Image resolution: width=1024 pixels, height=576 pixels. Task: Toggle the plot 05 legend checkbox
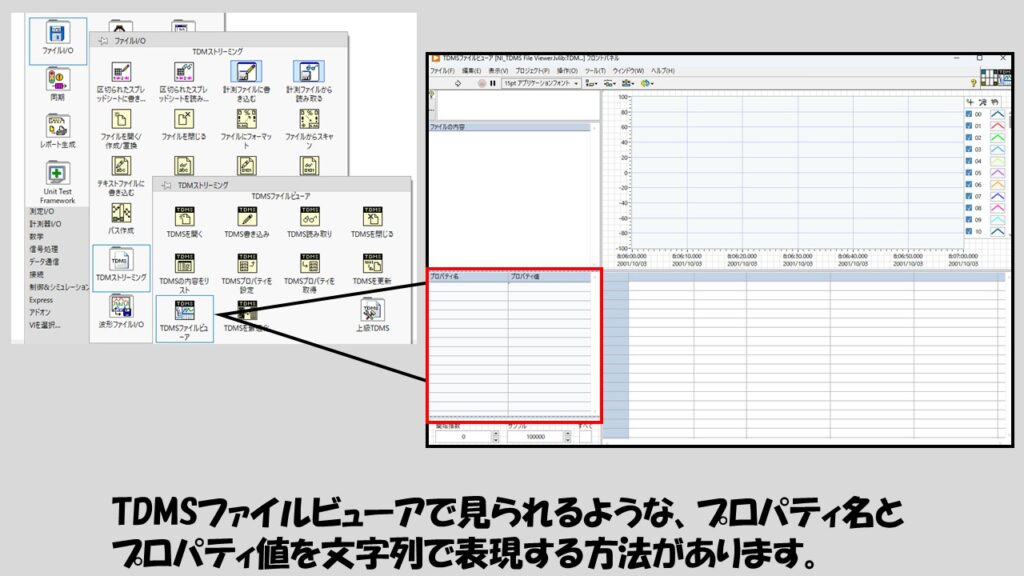969,172
